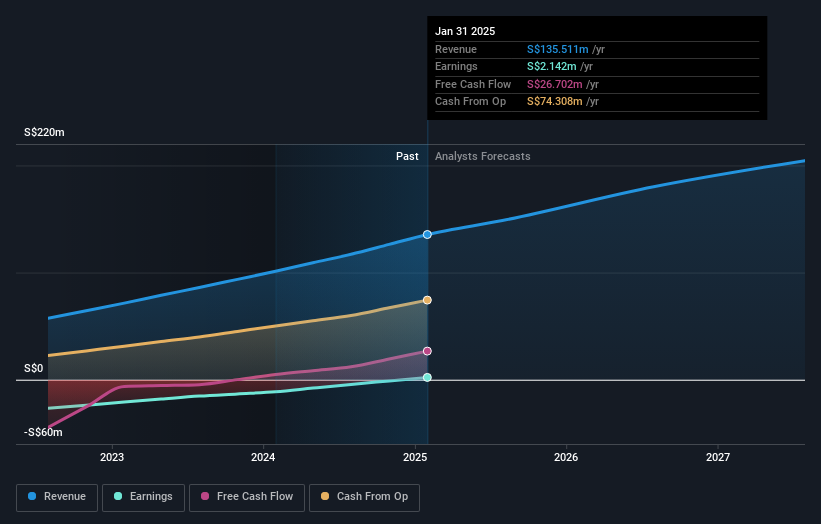The height and width of the screenshot is (524, 821).
Task: Select the 2027 x-axis label
Action: [x=718, y=457]
